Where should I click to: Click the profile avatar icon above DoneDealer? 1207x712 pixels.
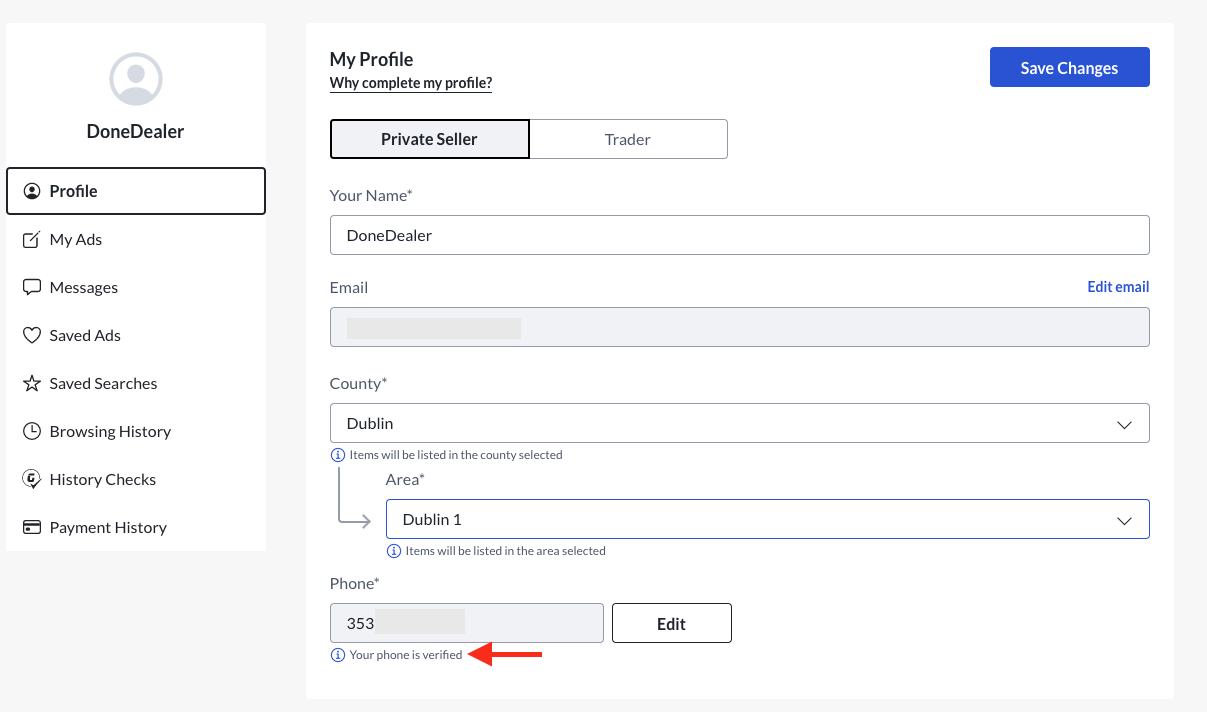[x=135, y=79]
